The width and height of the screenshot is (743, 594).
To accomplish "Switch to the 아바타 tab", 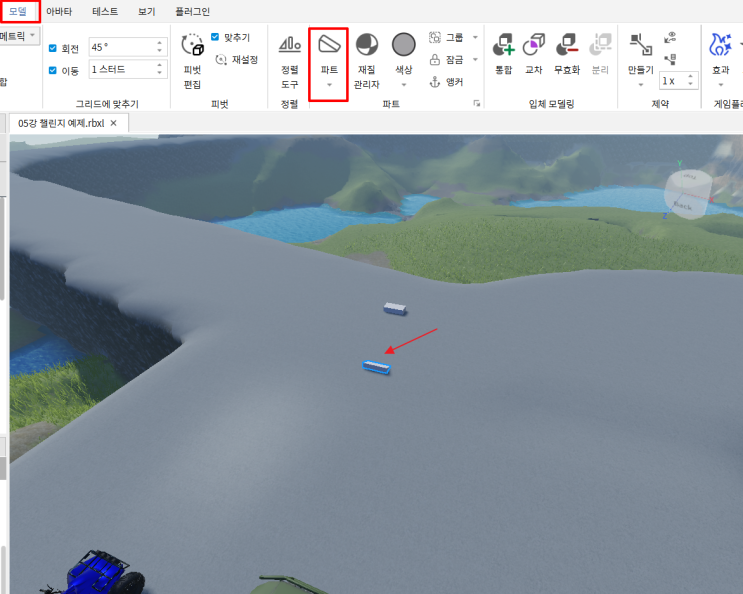I will click(59, 11).
